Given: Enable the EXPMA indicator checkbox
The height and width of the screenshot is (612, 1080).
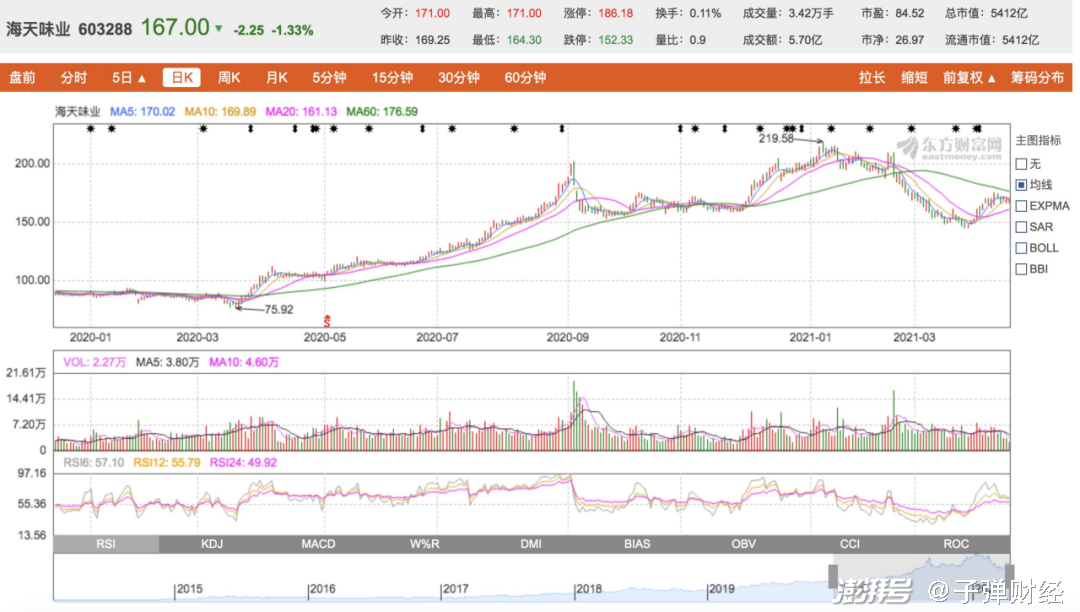Looking at the screenshot, I should point(1021,206).
